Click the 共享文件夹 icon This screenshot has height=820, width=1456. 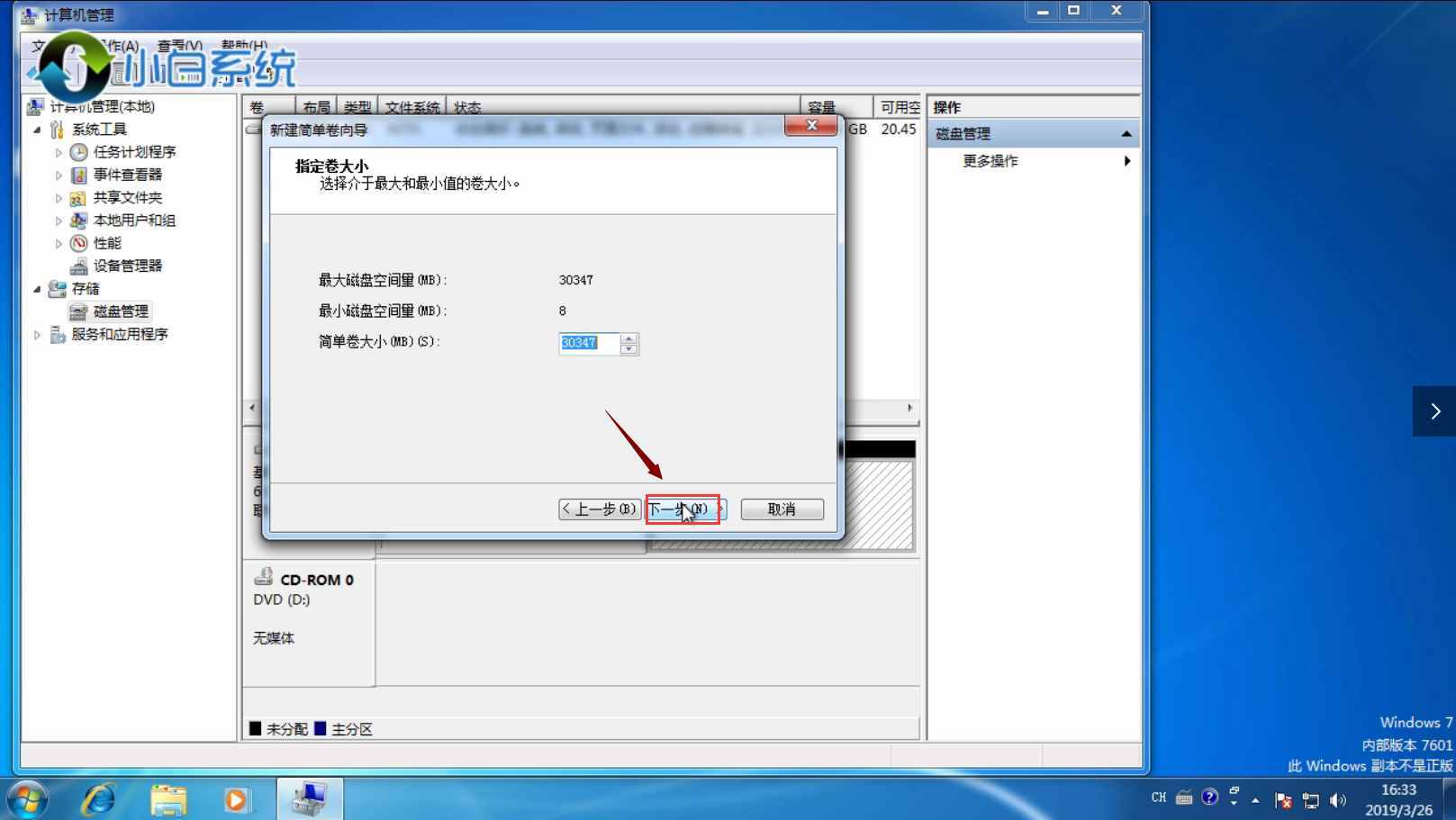pos(79,197)
